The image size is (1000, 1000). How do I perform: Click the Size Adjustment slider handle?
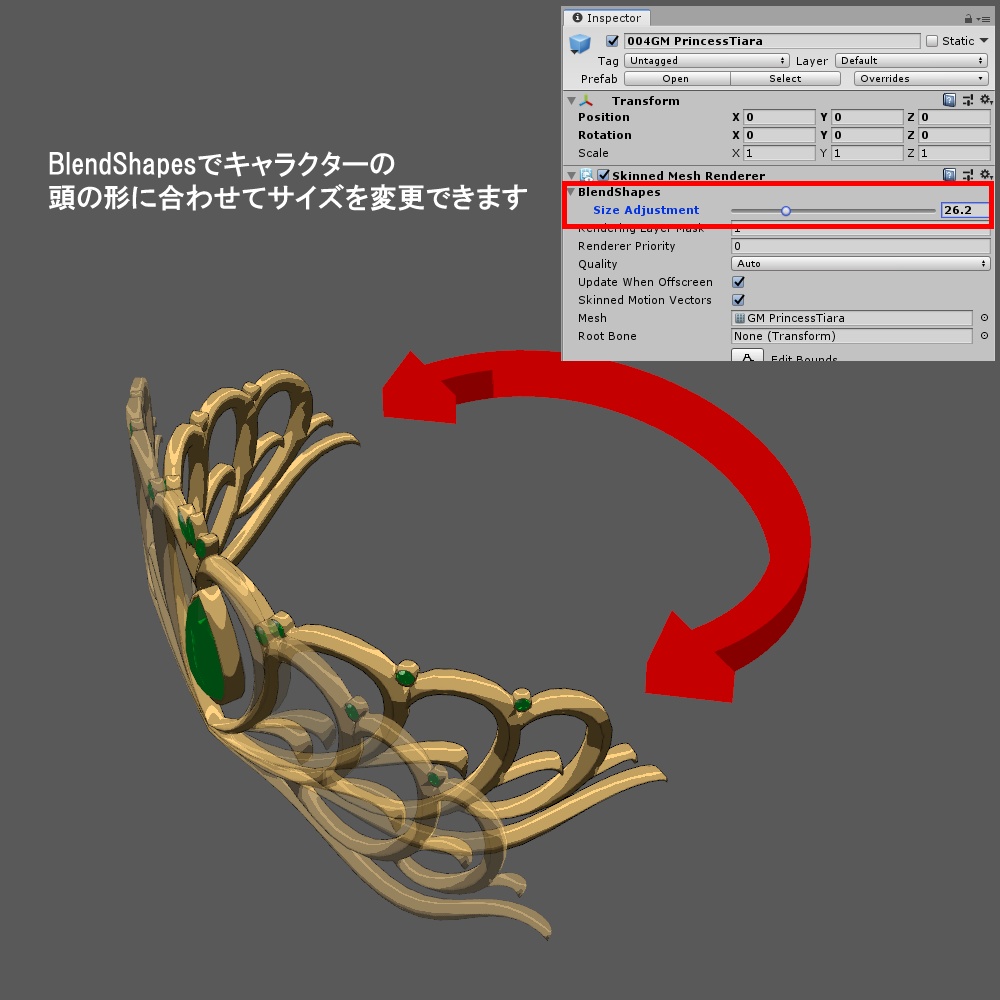[786, 210]
